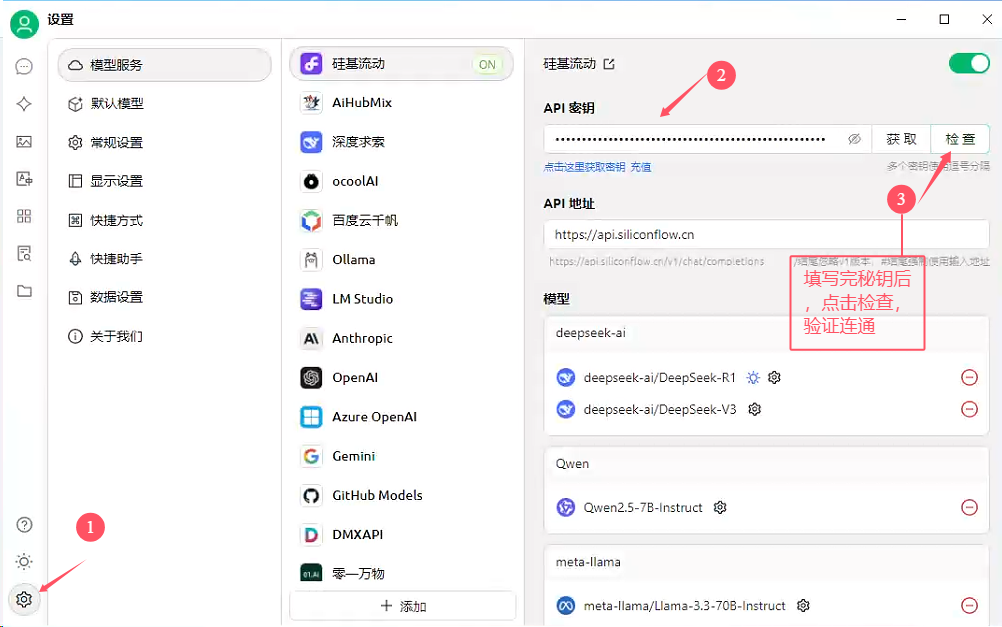Select 默认模型 settings section
1002x627 pixels.
point(165,104)
